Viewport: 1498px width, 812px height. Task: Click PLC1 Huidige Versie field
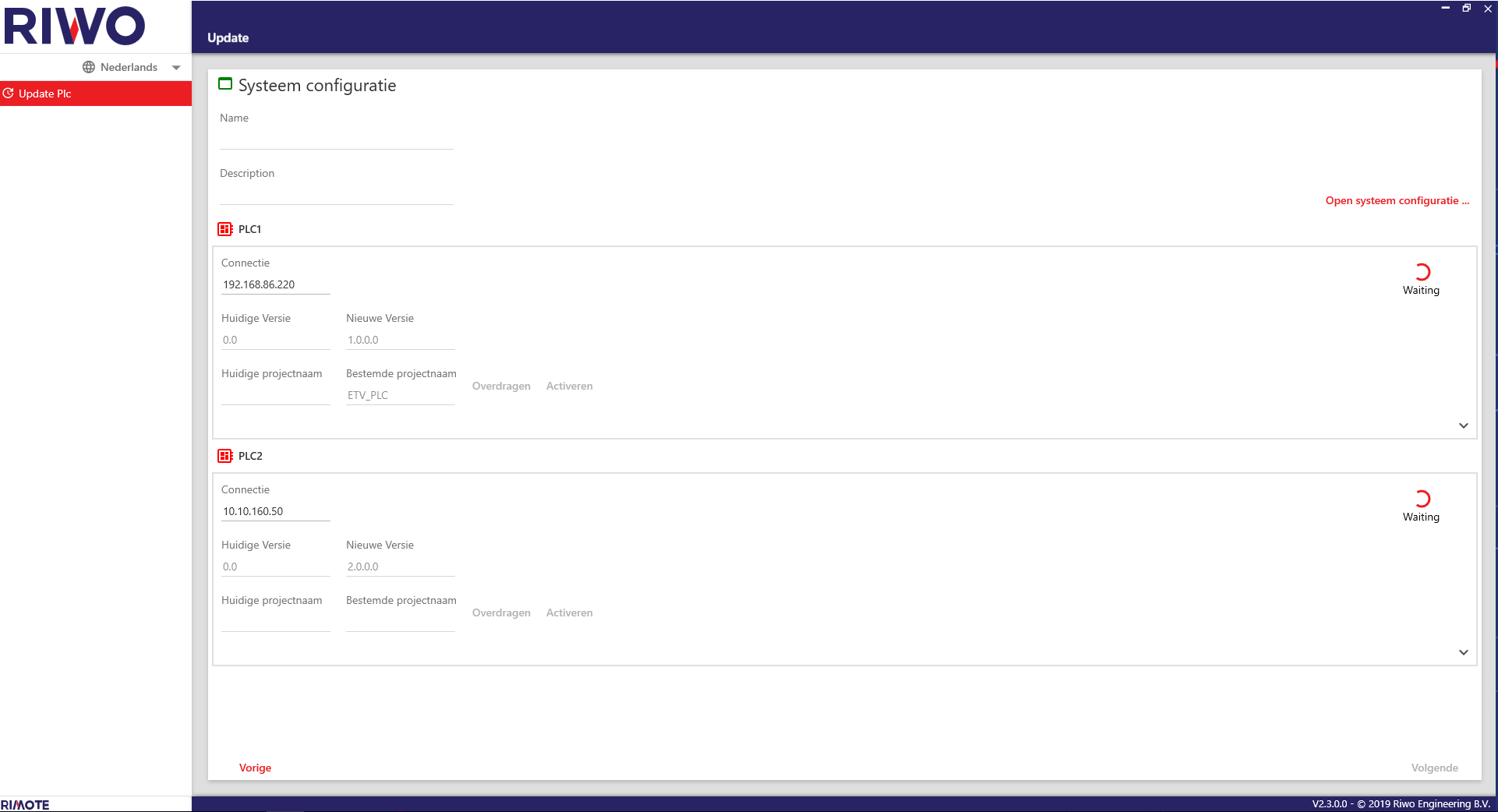click(x=276, y=340)
